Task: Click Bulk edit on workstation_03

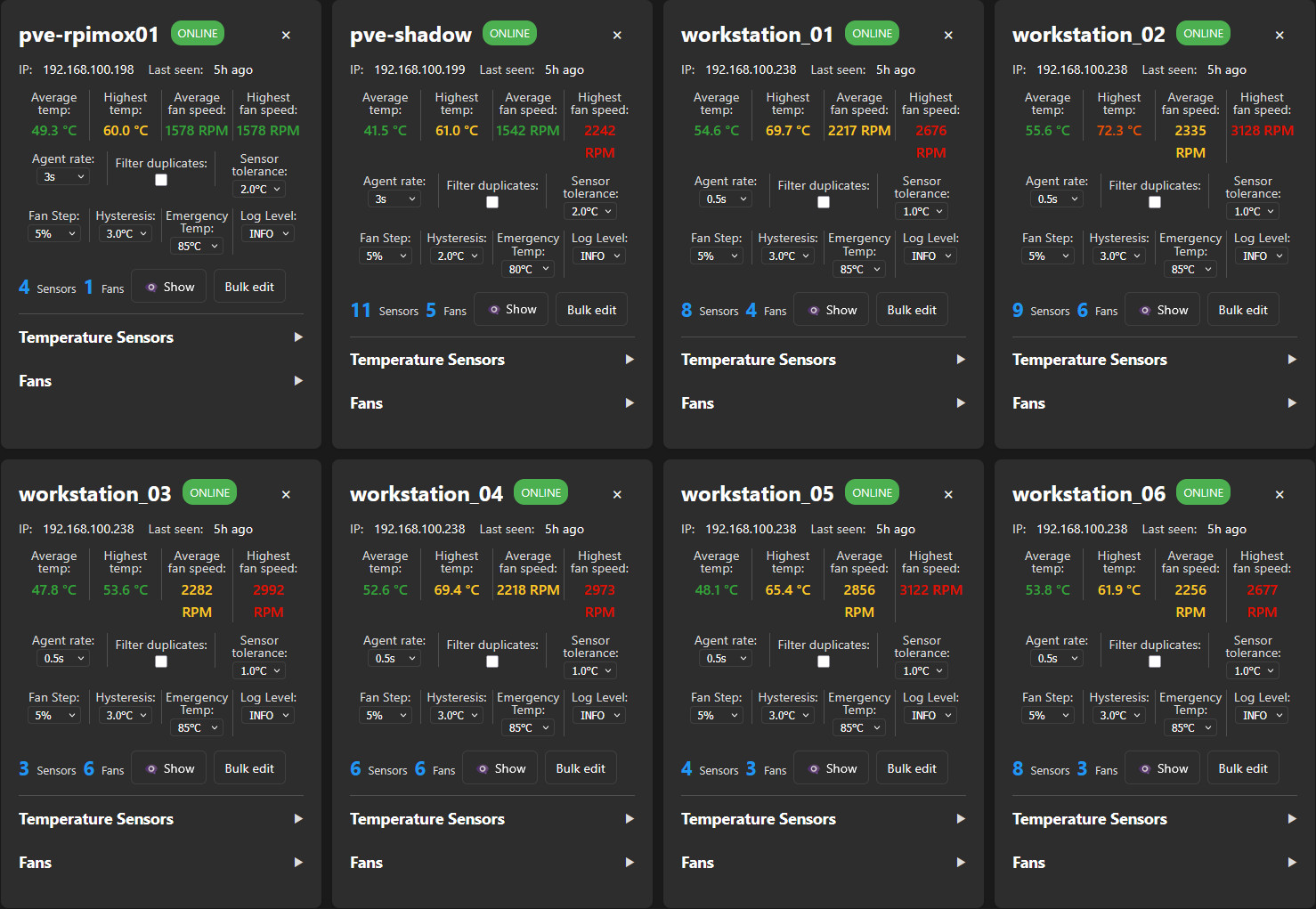Action: pos(249,768)
